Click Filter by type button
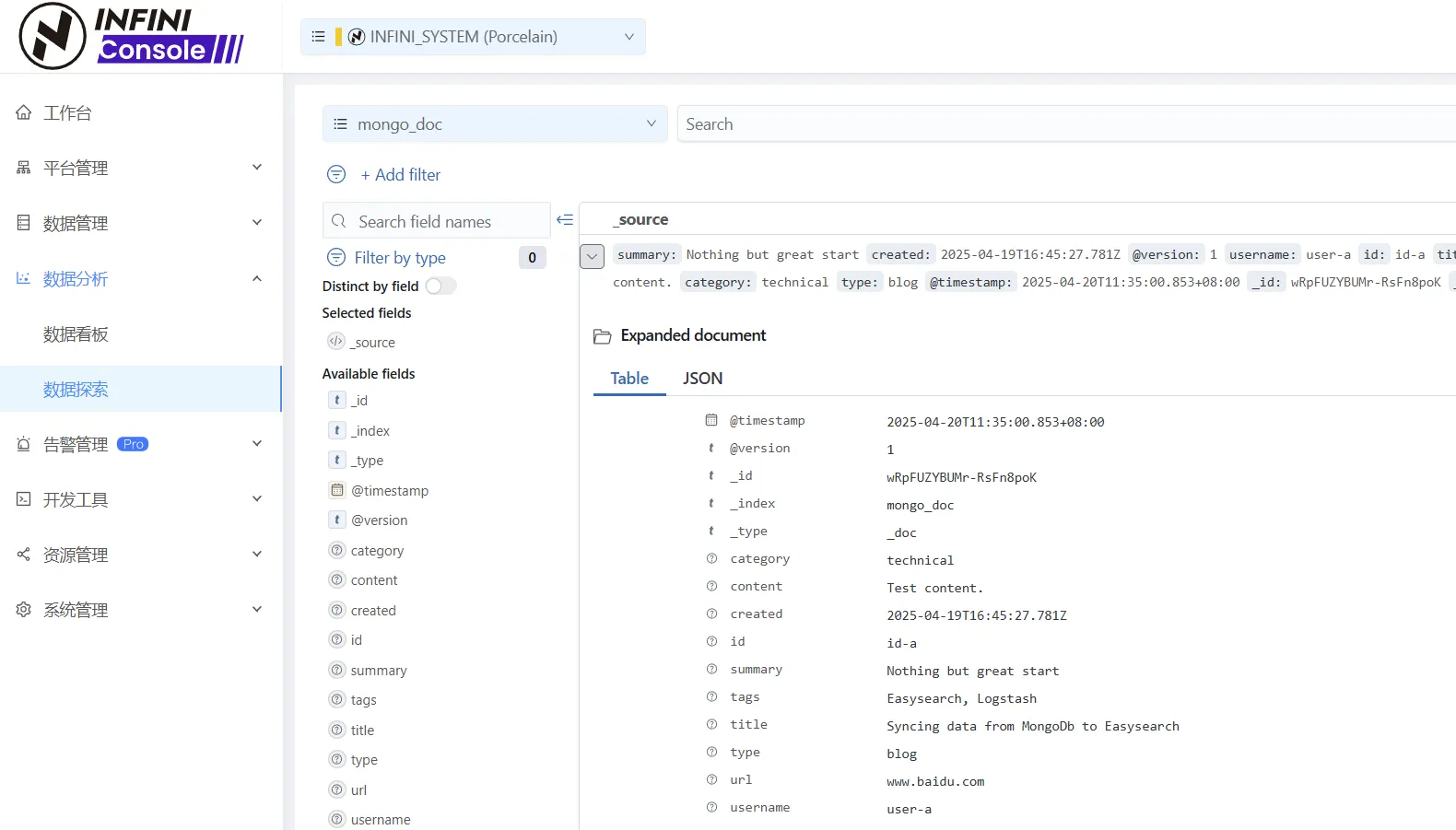The height and width of the screenshot is (830, 1456). click(400, 258)
